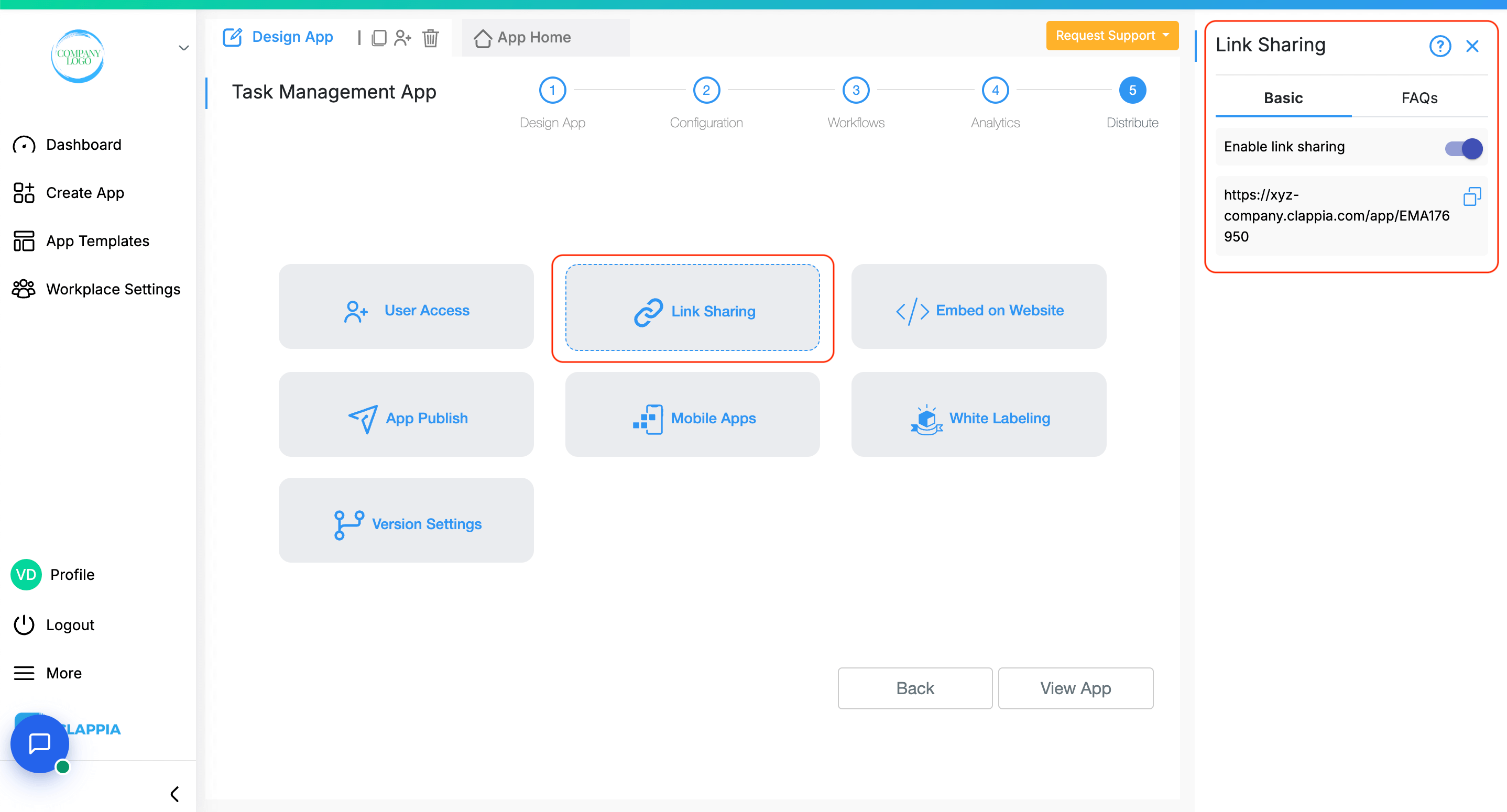Click the add user icon in toolbar
Screen dimensions: 1507x812
[402, 38]
